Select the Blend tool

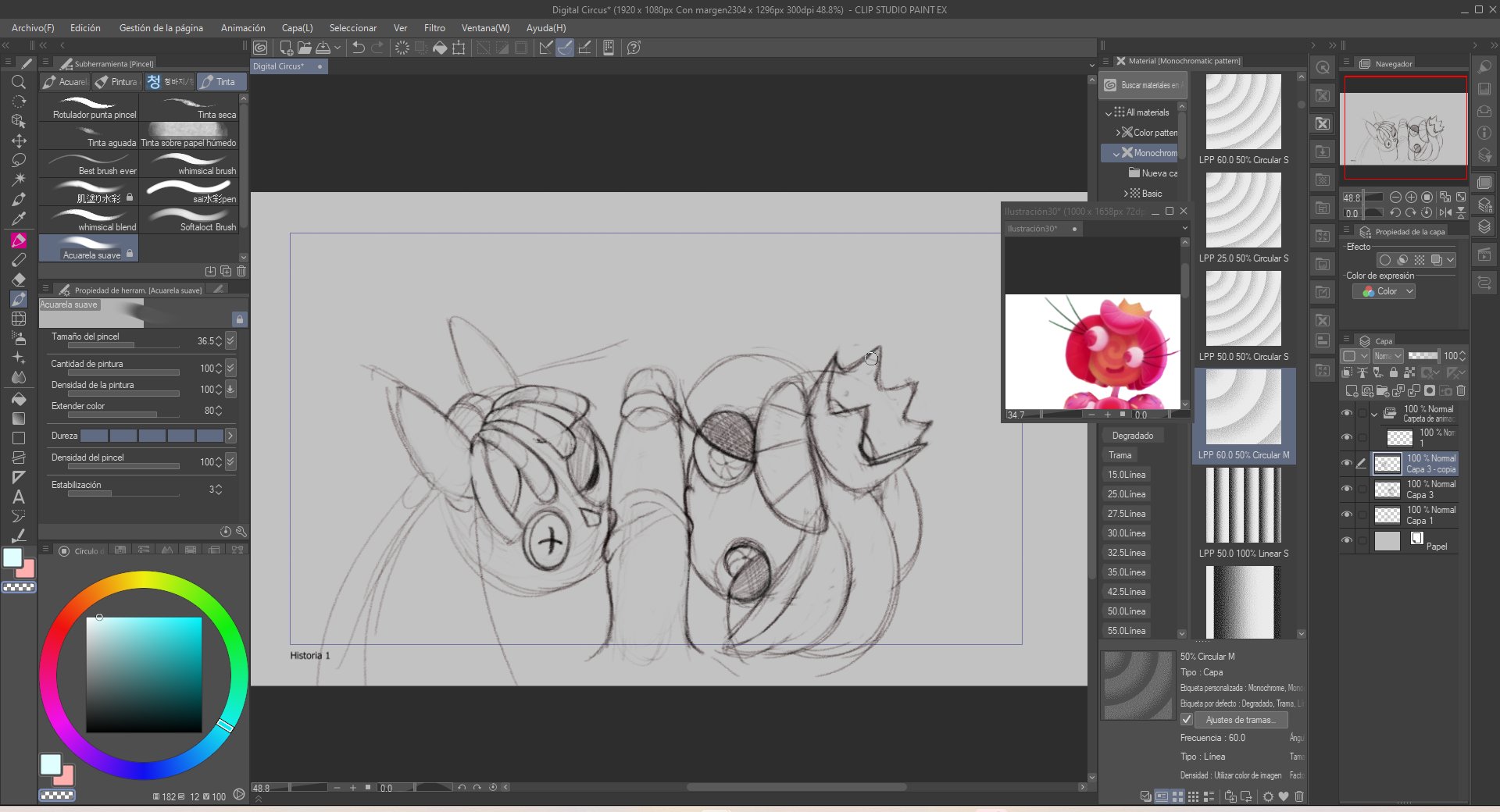[x=19, y=377]
